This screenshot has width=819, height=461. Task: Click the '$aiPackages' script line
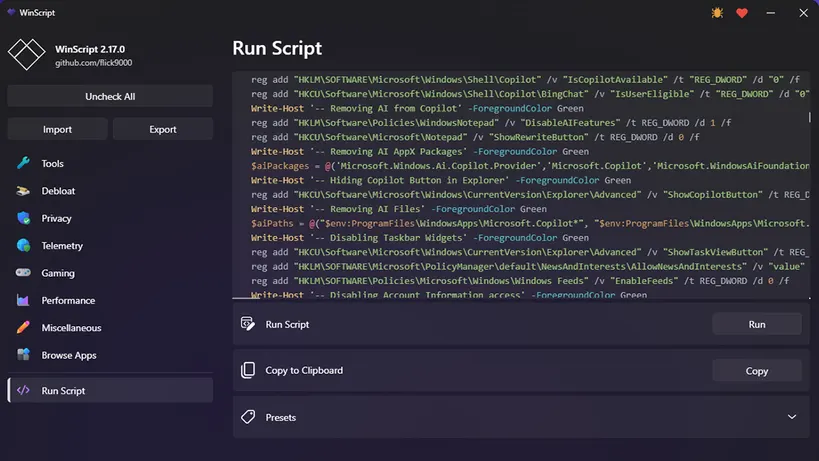coord(530,166)
